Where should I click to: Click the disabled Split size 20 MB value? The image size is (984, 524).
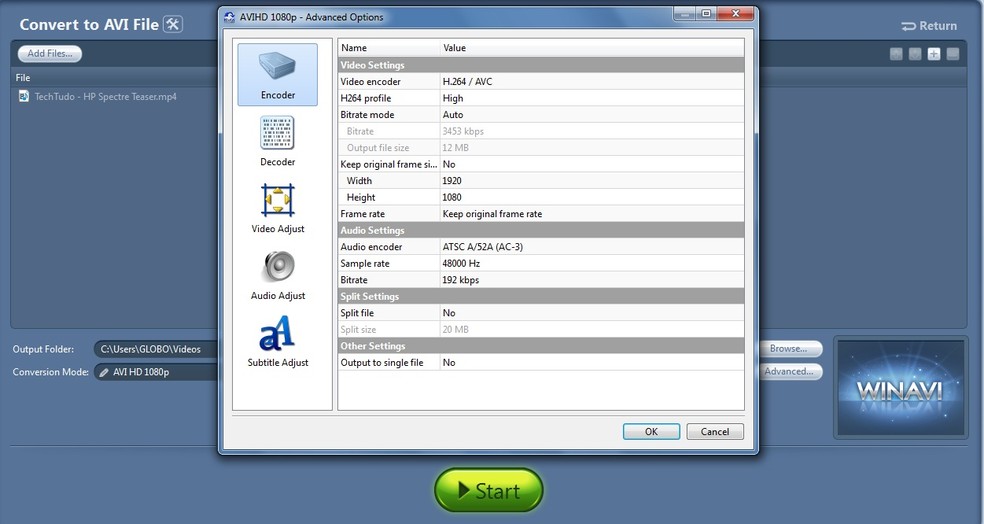(592, 329)
